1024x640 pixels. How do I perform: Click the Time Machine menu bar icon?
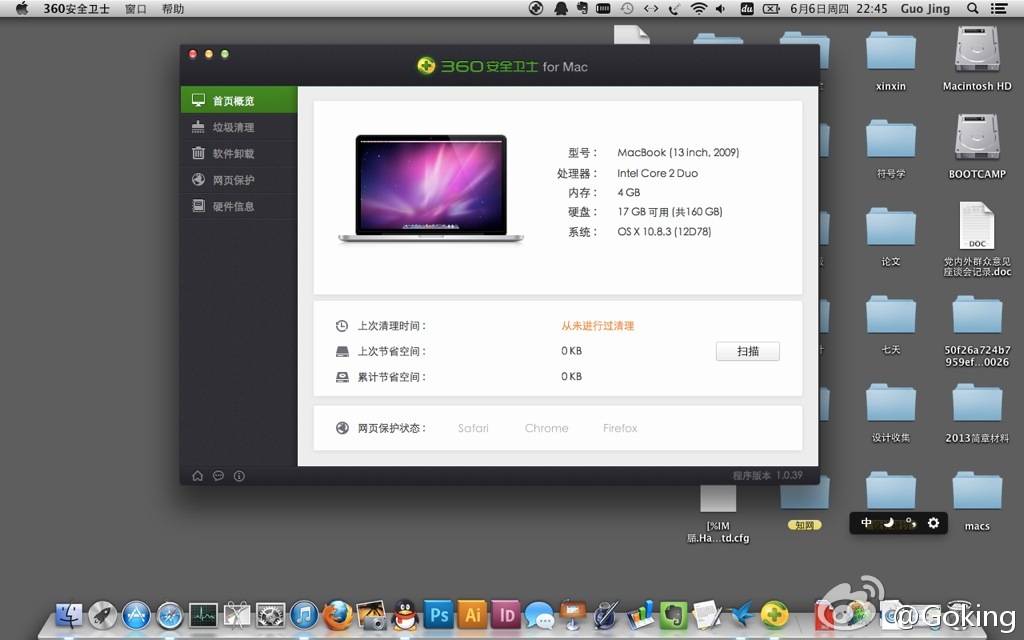pyautogui.click(x=627, y=8)
